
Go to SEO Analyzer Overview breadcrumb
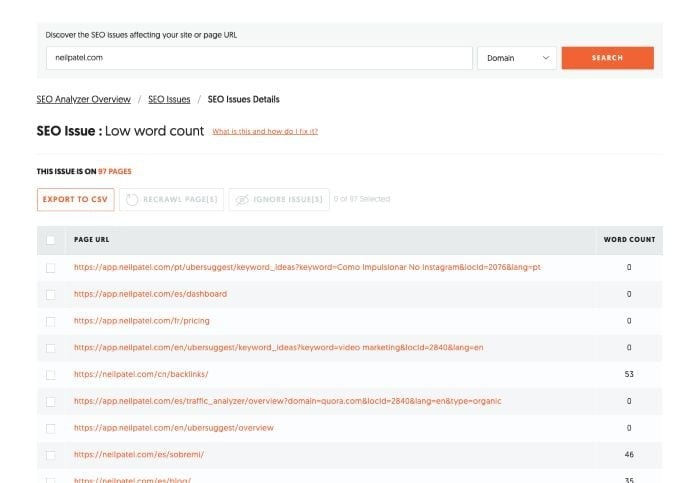point(83,99)
